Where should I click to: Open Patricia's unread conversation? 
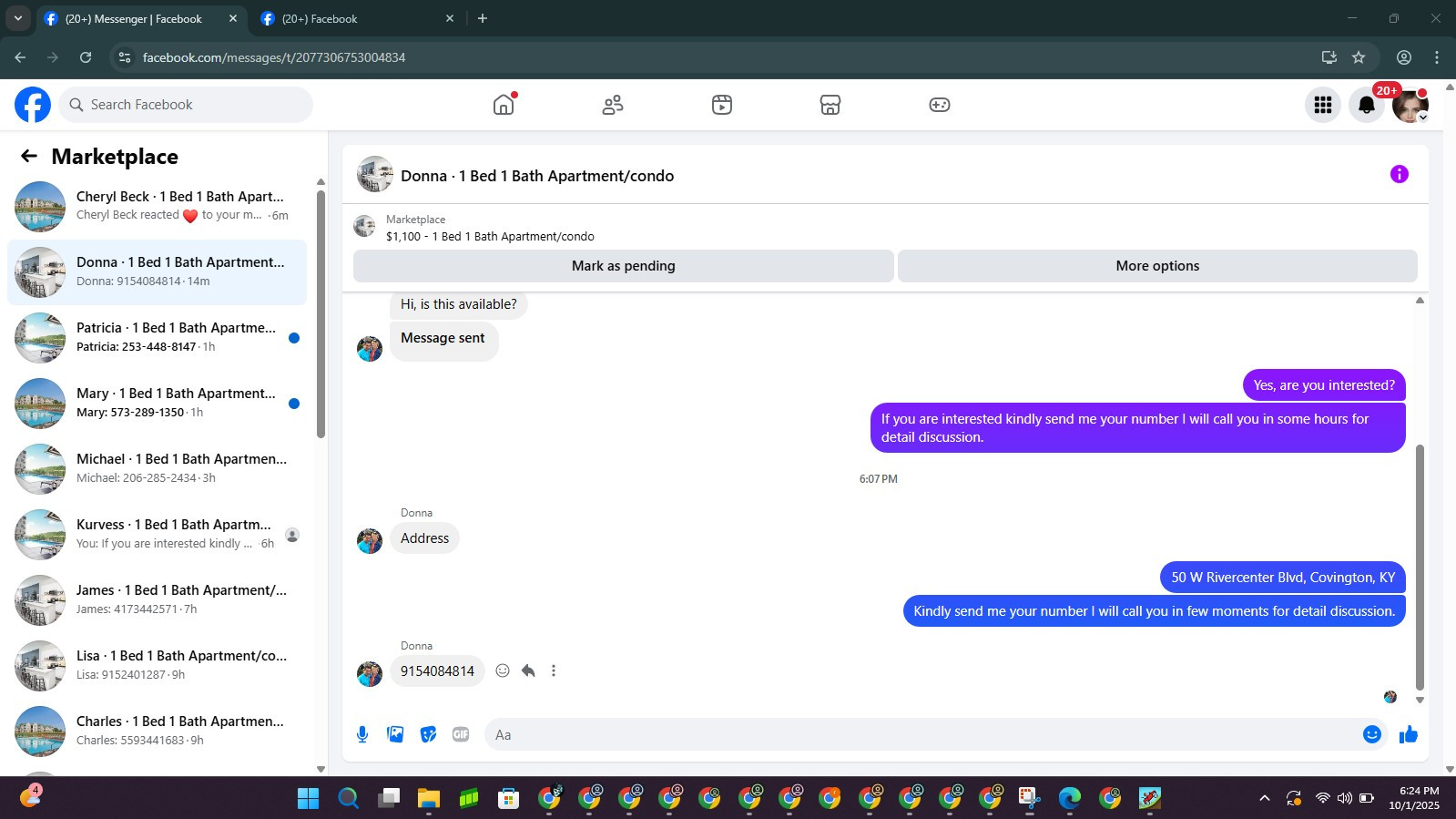click(x=157, y=337)
